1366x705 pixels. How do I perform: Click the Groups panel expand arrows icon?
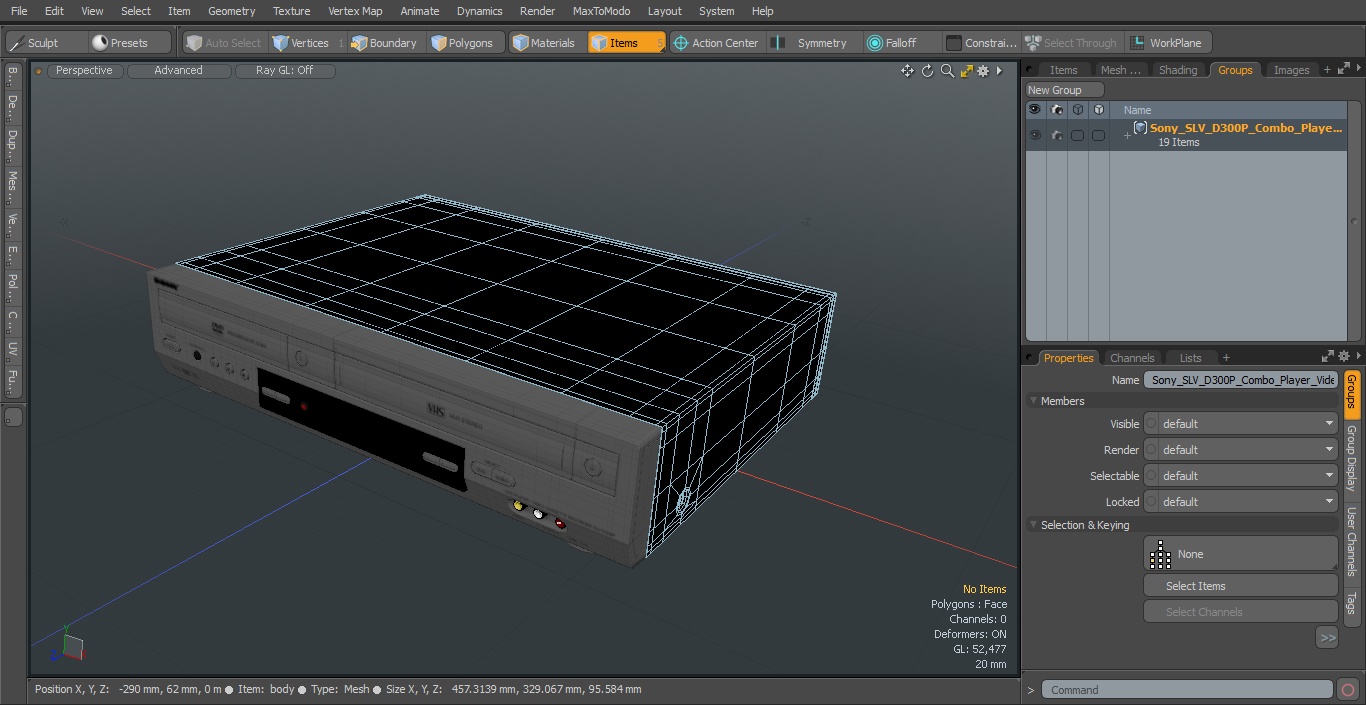click(1342, 69)
